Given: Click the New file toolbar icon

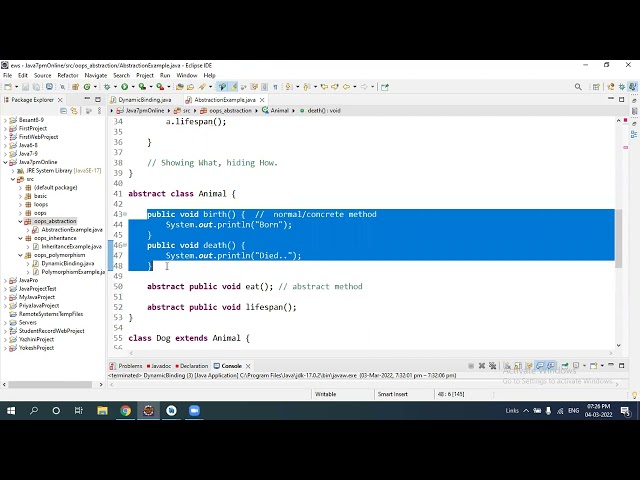Looking at the screenshot, I should (x=8, y=87).
